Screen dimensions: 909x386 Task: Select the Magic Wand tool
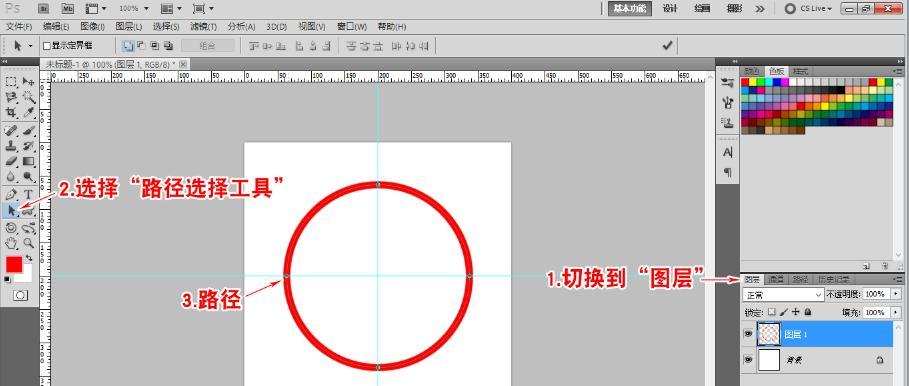28,97
